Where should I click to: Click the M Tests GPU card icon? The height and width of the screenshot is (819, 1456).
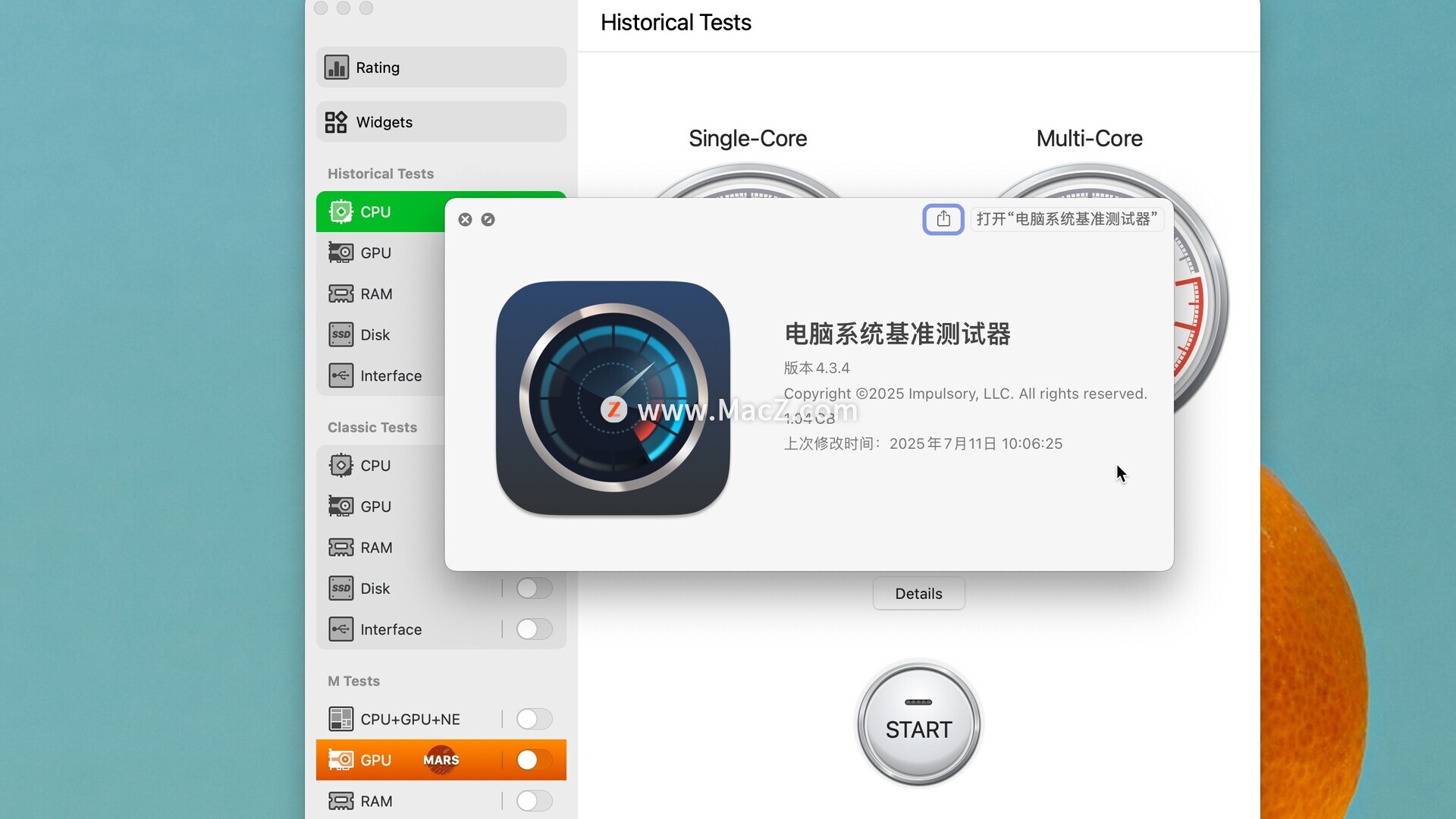[340, 759]
